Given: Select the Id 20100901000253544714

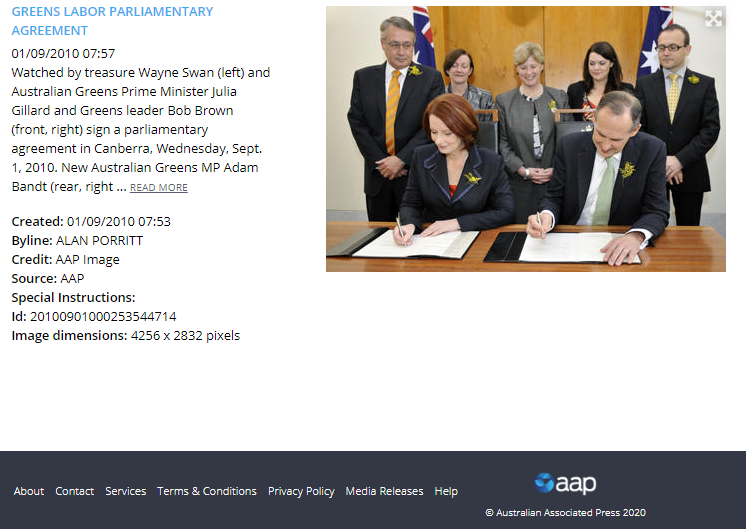Looking at the screenshot, I should 94,316.
